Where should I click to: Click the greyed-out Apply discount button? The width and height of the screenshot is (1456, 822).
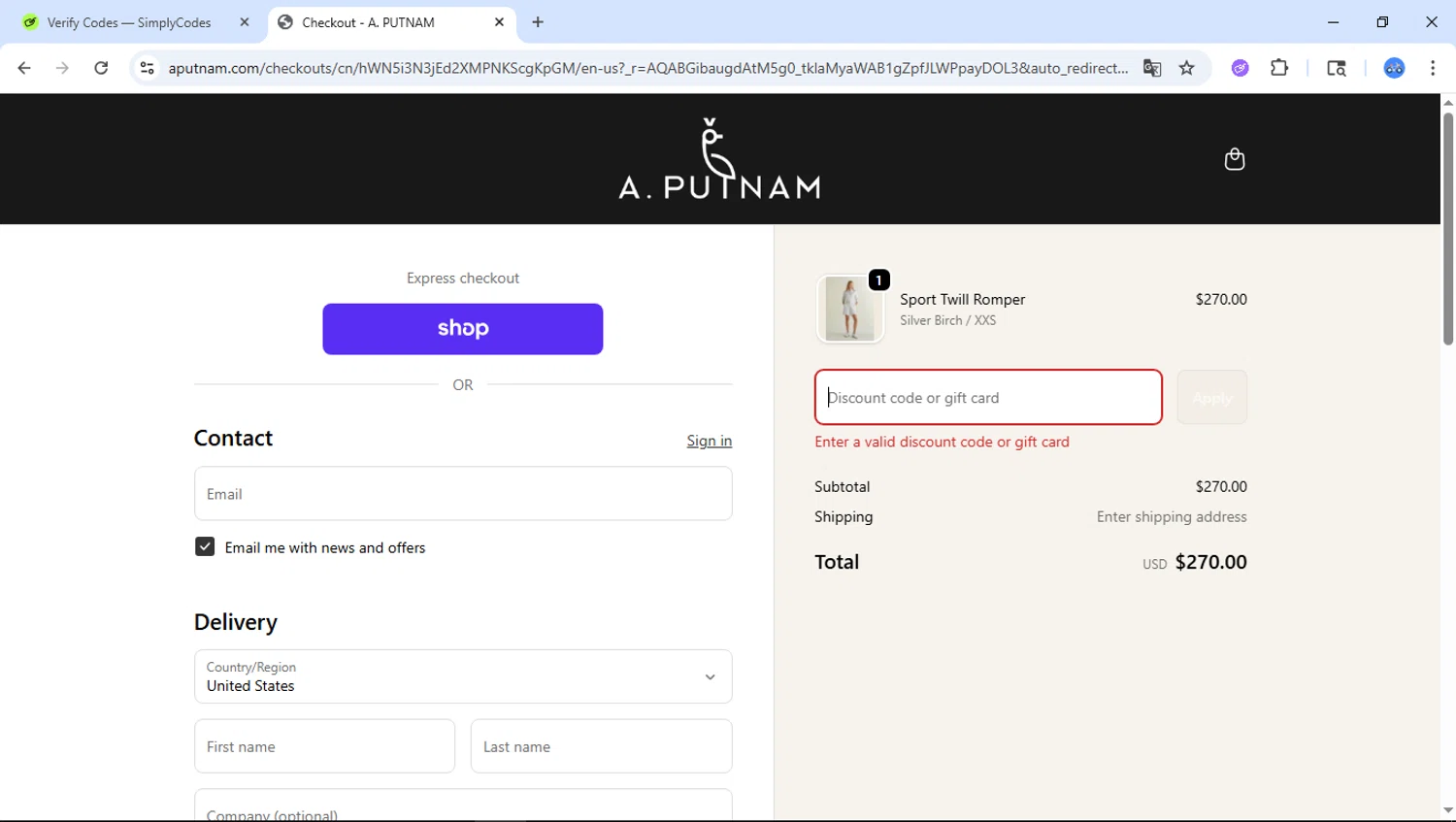tap(1212, 398)
